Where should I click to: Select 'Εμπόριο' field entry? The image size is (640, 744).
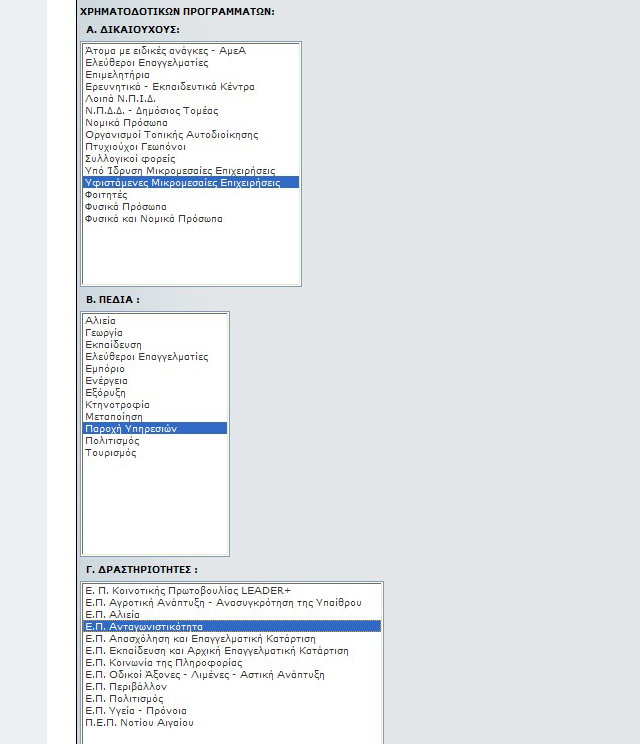[x=155, y=369]
